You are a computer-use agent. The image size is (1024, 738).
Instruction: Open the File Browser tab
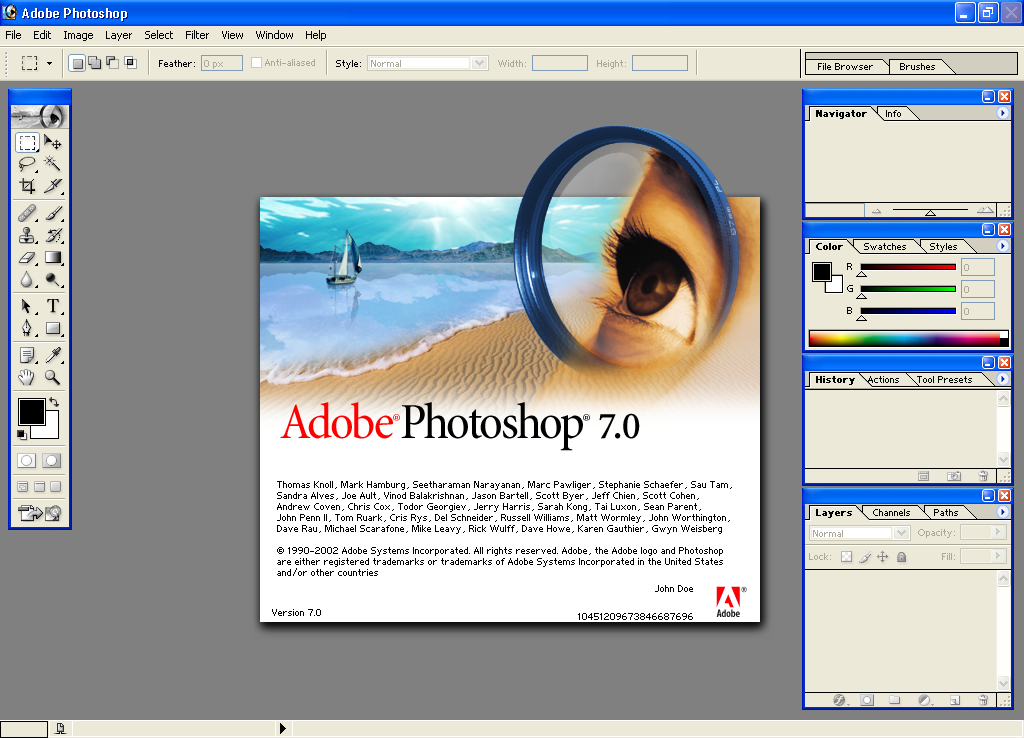click(844, 67)
